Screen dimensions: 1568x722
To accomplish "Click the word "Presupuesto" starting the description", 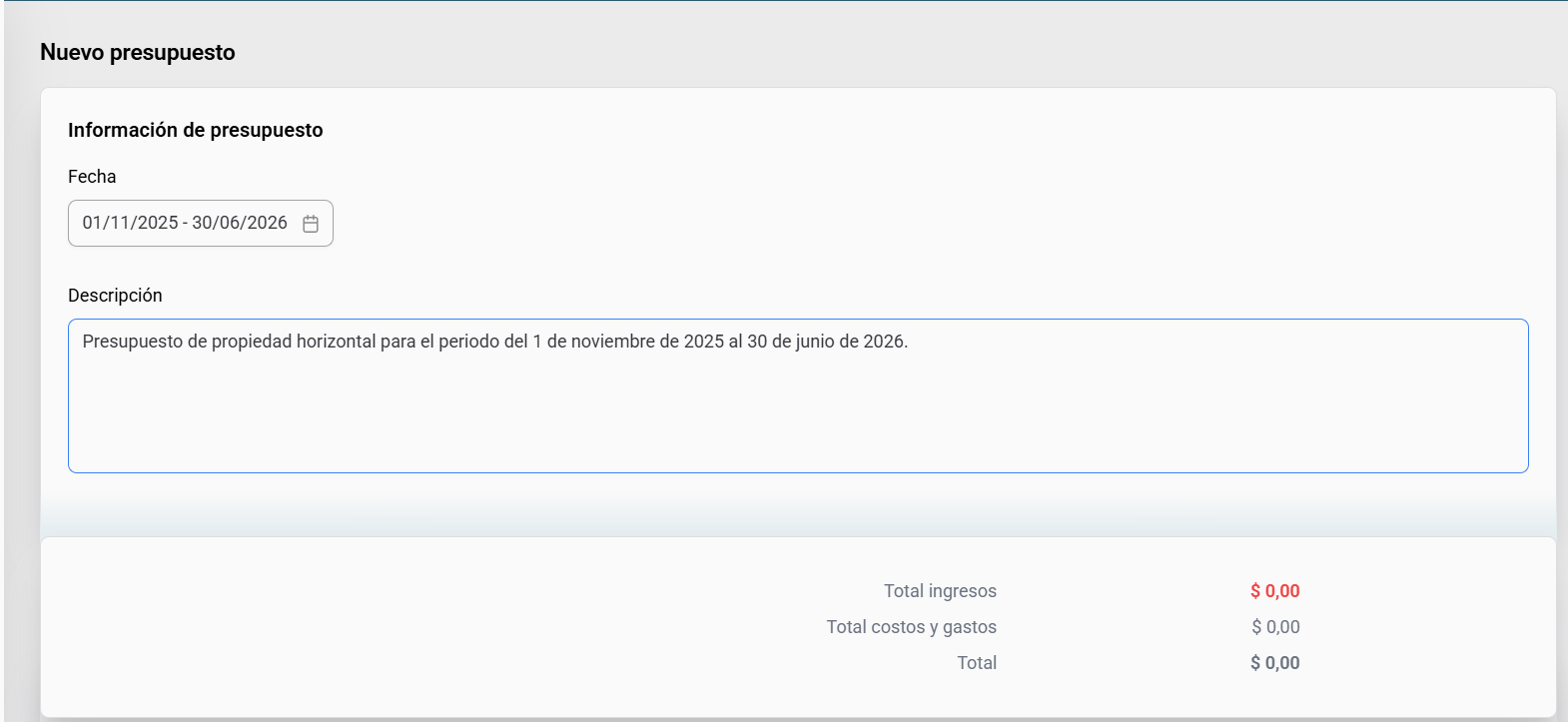I will tap(132, 342).
